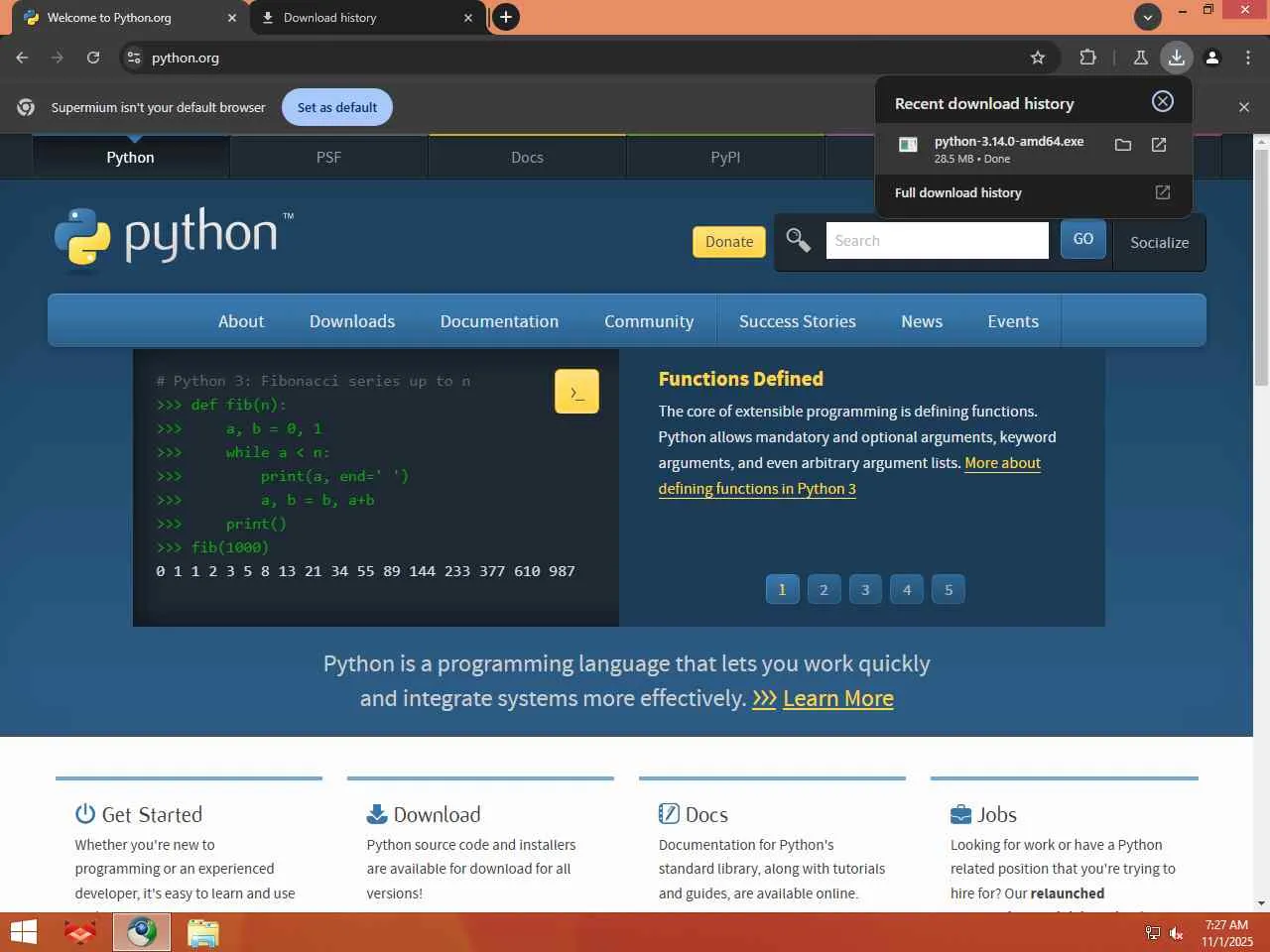Screen dimensions: 1270x952
Task: Switch to the Download history tab
Action: click(x=367, y=18)
